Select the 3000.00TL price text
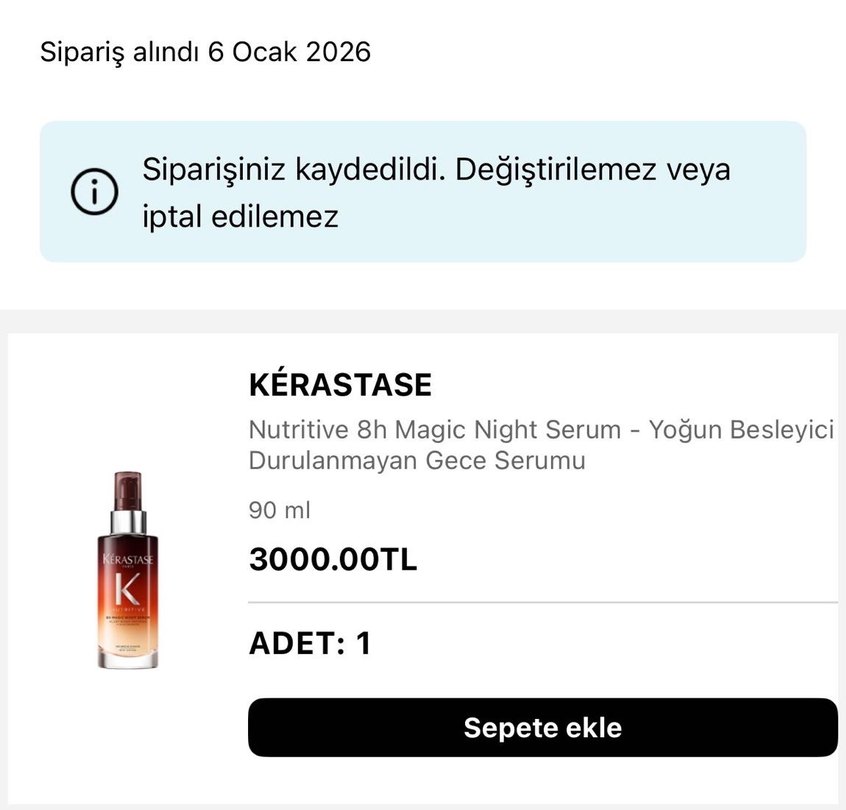The width and height of the screenshot is (846, 810). tap(333, 558)
